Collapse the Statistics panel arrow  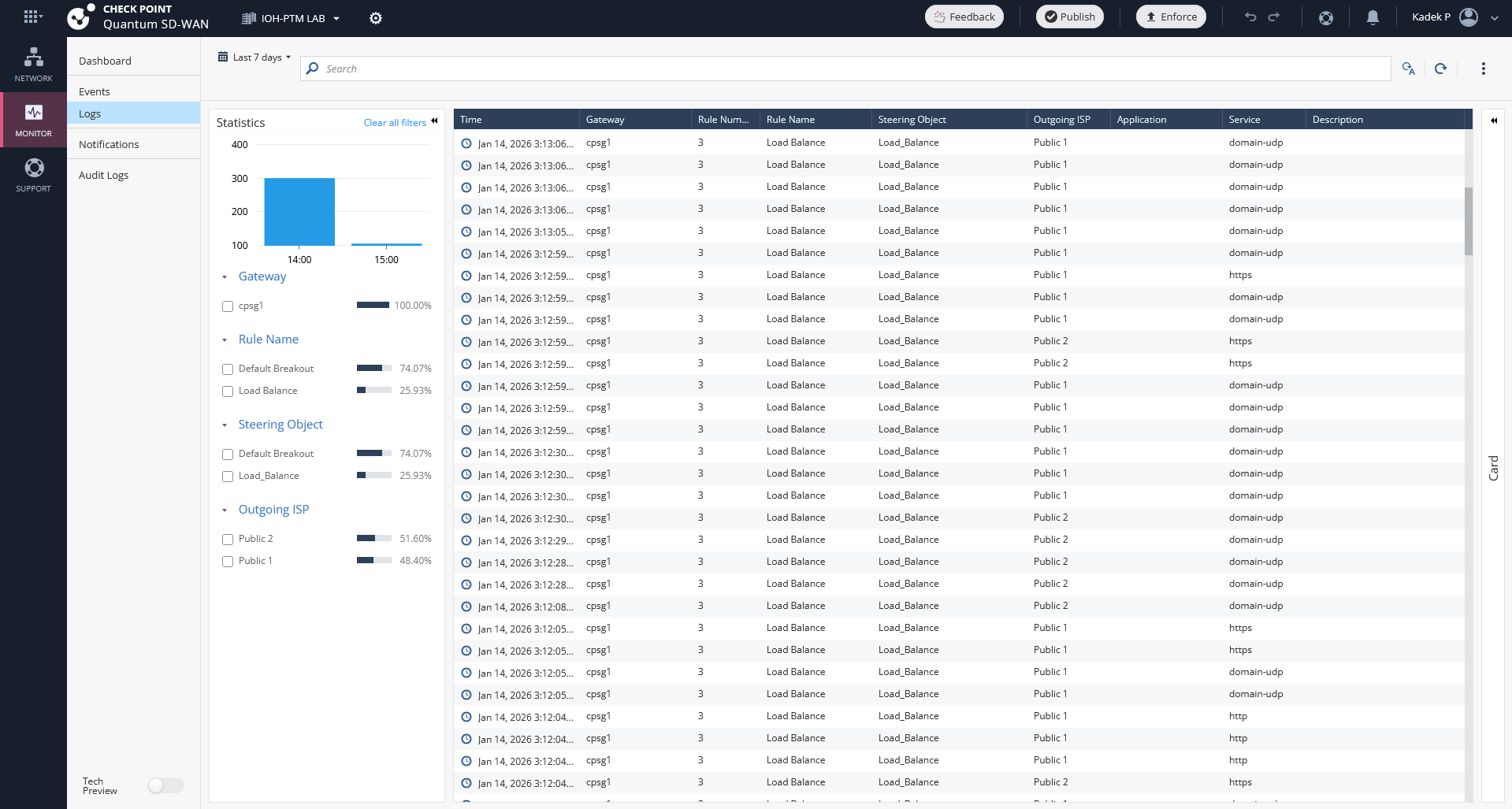434,121
